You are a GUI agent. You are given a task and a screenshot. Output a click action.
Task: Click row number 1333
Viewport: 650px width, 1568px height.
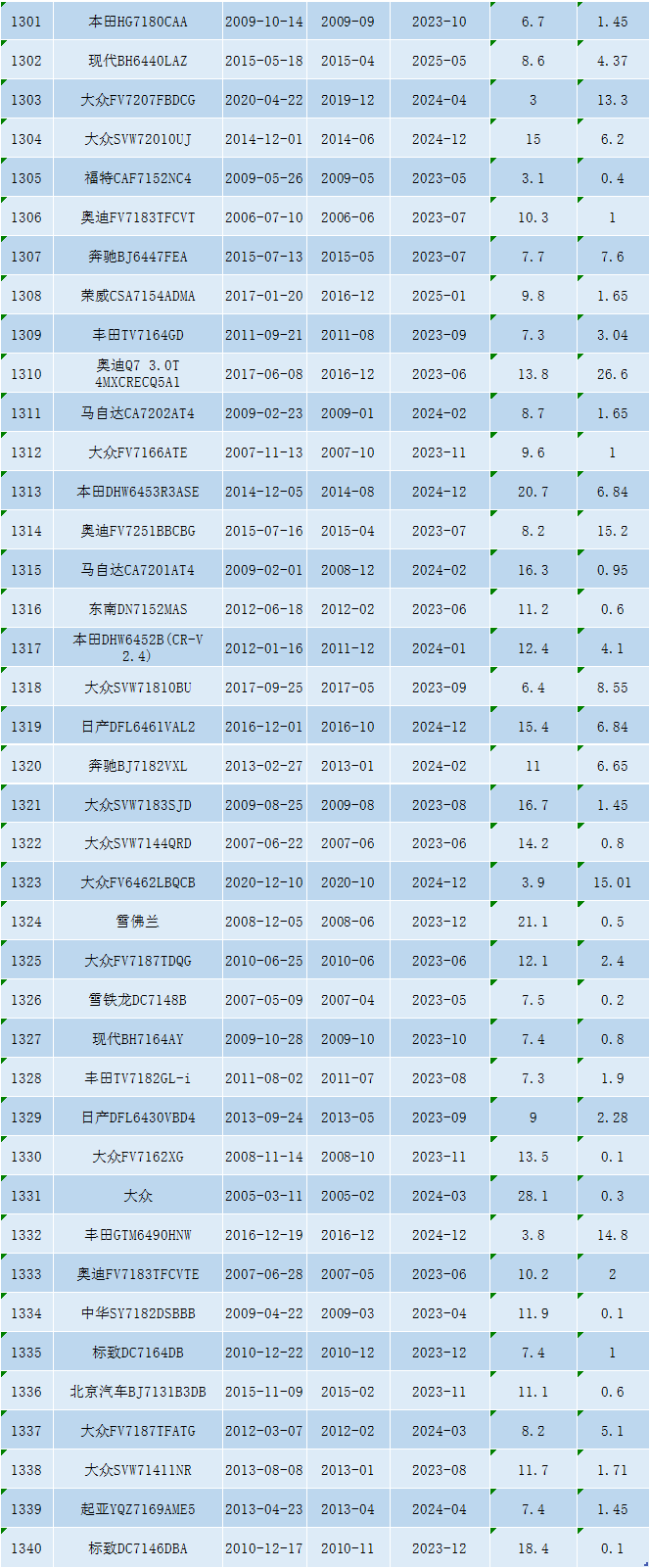point(26,1274)
